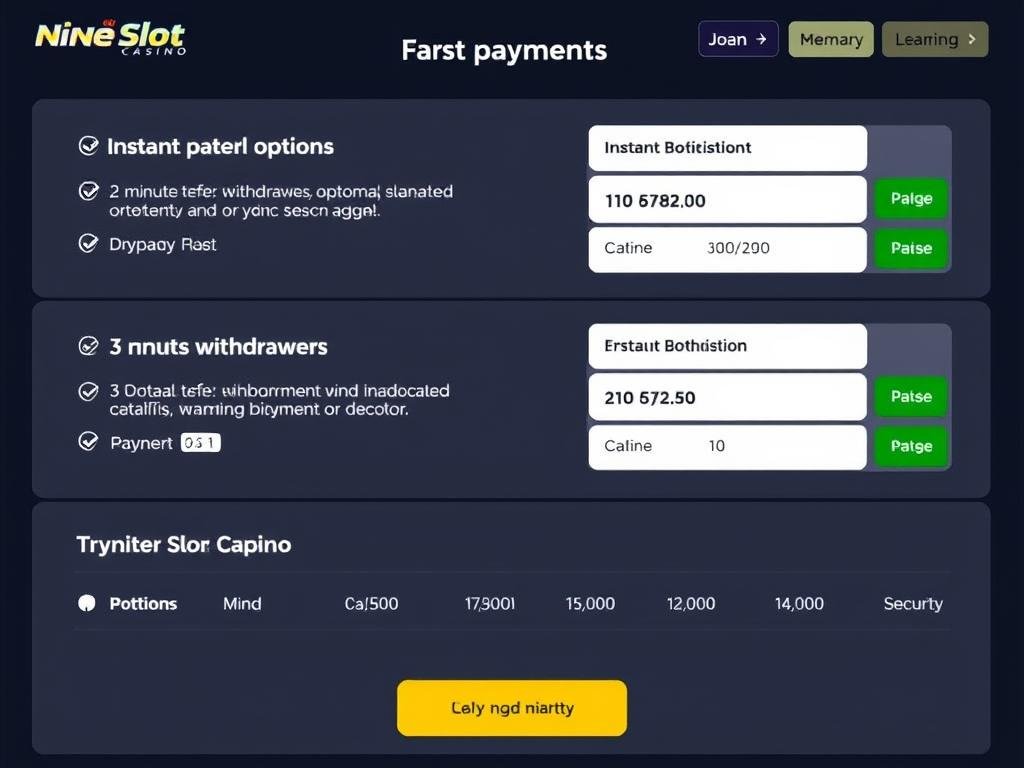
Task: Click the NineSlot Casino logo
Action: pyautogui.click(x=110, y=38)
